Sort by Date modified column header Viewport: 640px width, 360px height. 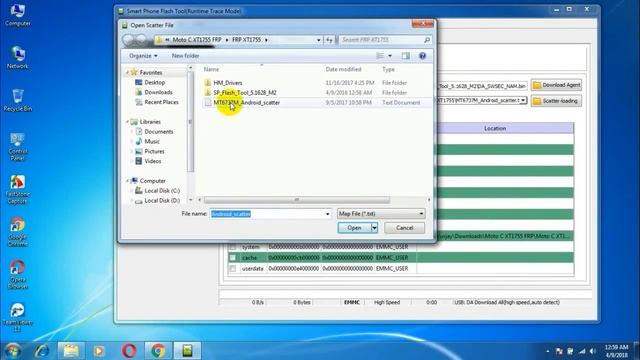click(343, 69)
